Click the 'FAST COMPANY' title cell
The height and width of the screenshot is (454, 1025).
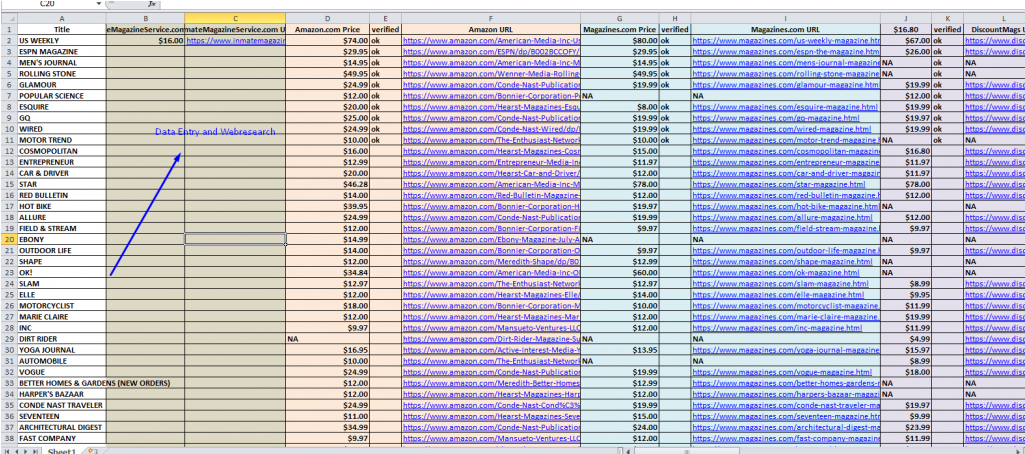tap(62, 438)
